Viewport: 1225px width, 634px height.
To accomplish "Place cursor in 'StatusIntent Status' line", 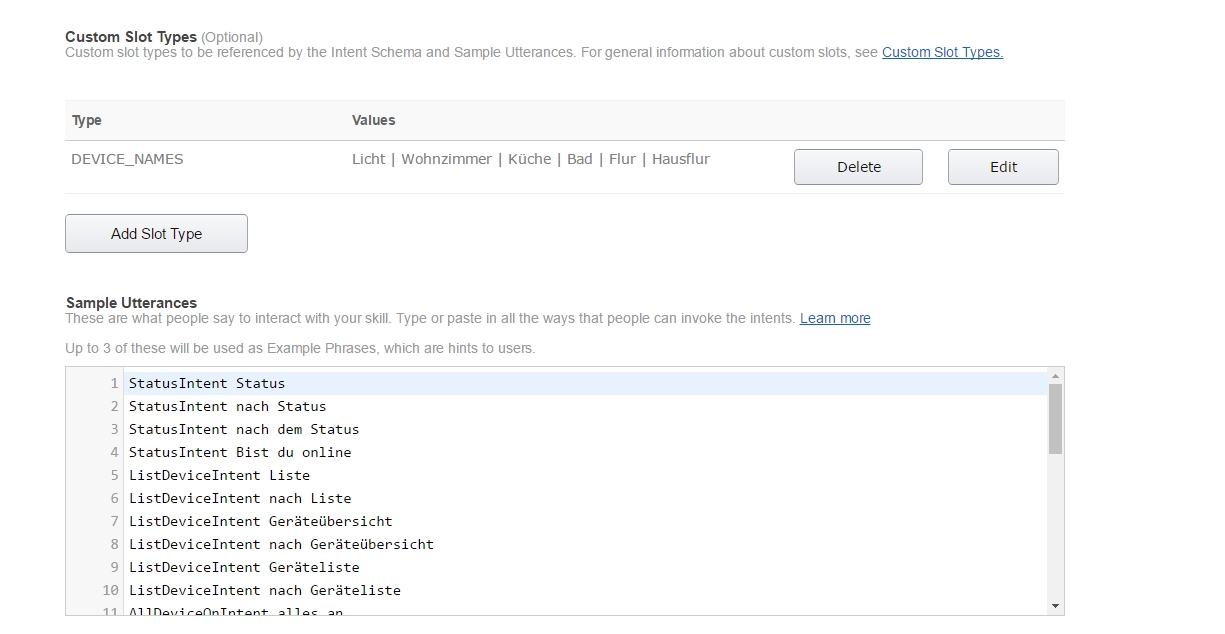I will 207,383.
